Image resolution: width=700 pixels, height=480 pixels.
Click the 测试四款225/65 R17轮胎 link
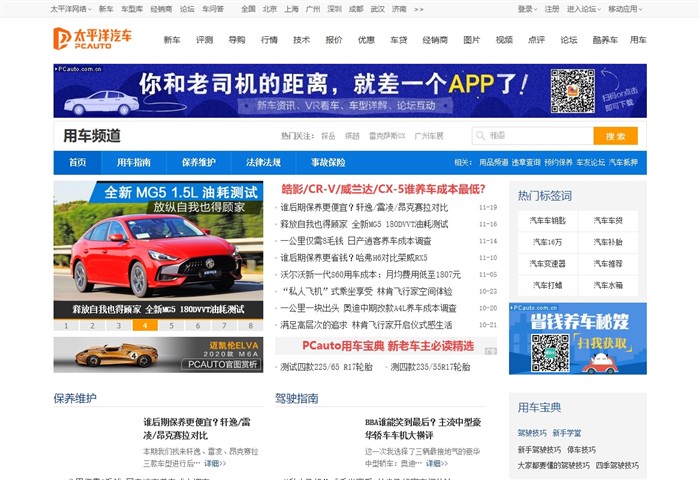pyautogui.click(x=326, y=367)
